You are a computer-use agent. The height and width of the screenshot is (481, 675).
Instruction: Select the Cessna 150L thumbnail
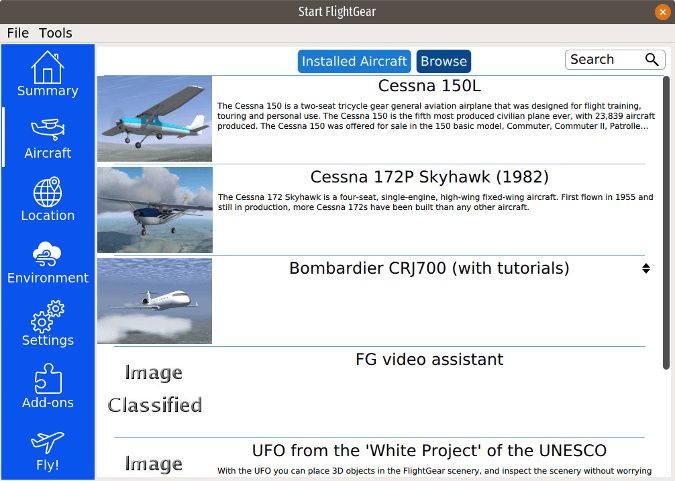pos(155,118)
